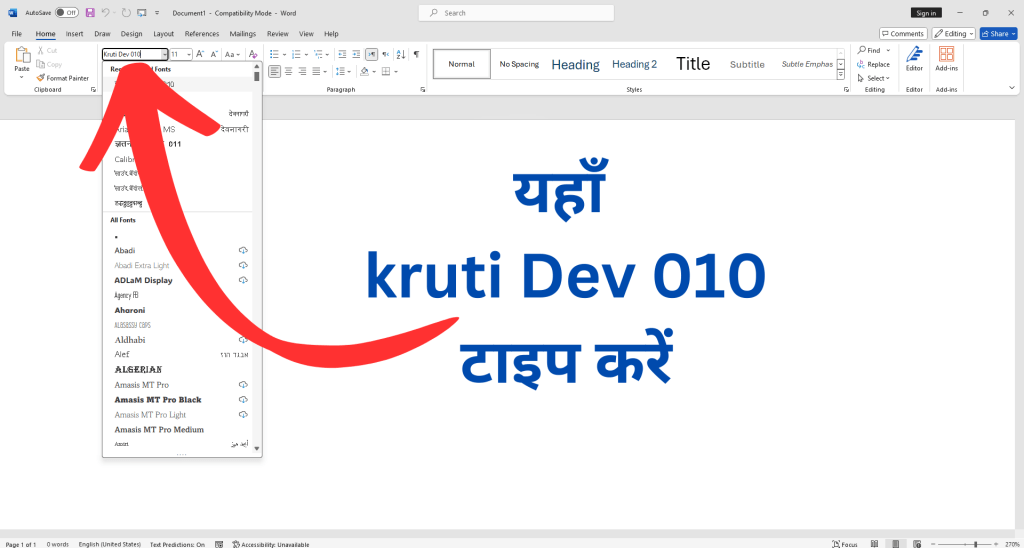Expand the Styles gallery More arrow

840,75
